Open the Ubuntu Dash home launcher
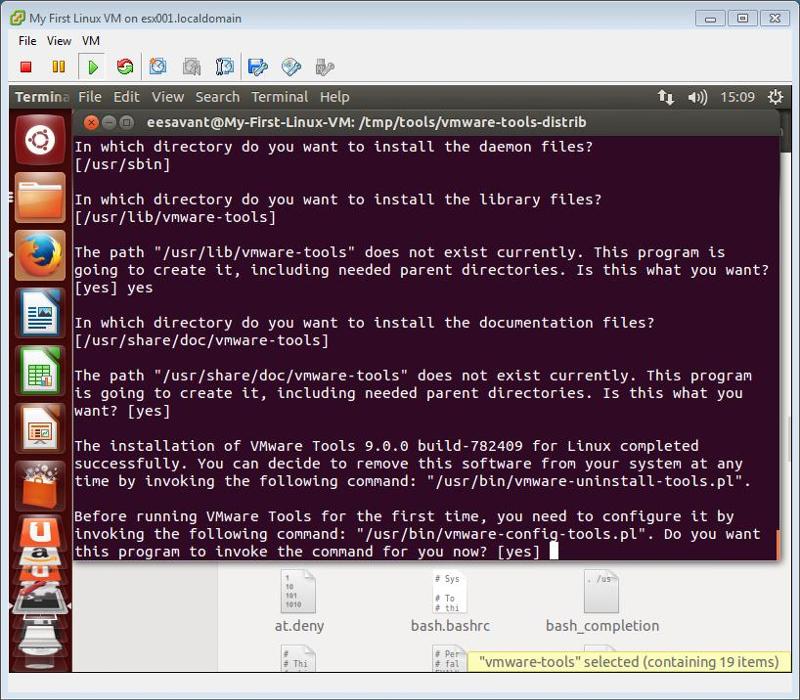Viewport: 800px width, 700px height. [40, 140]
